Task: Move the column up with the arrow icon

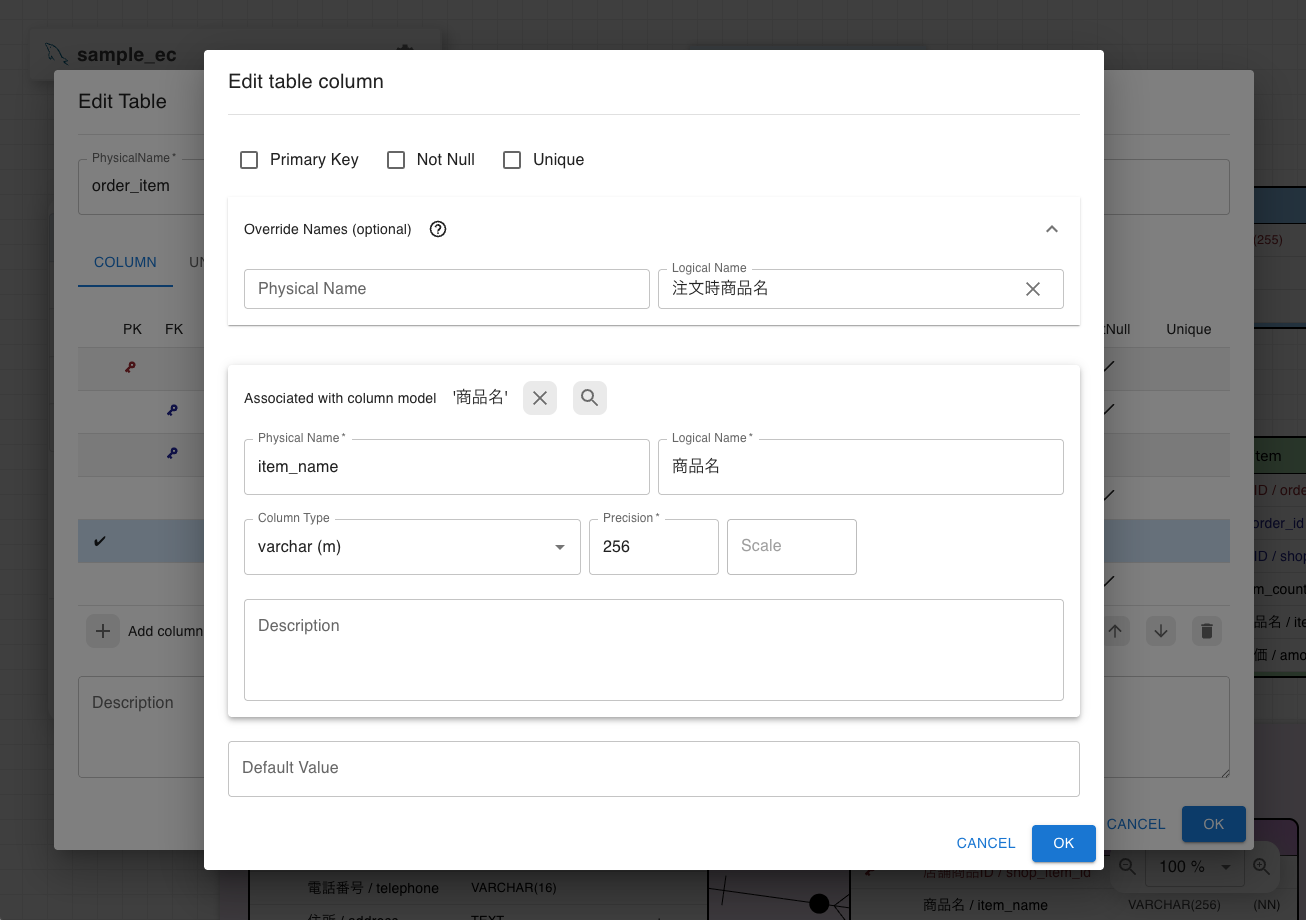Action: click(1116, 631)
